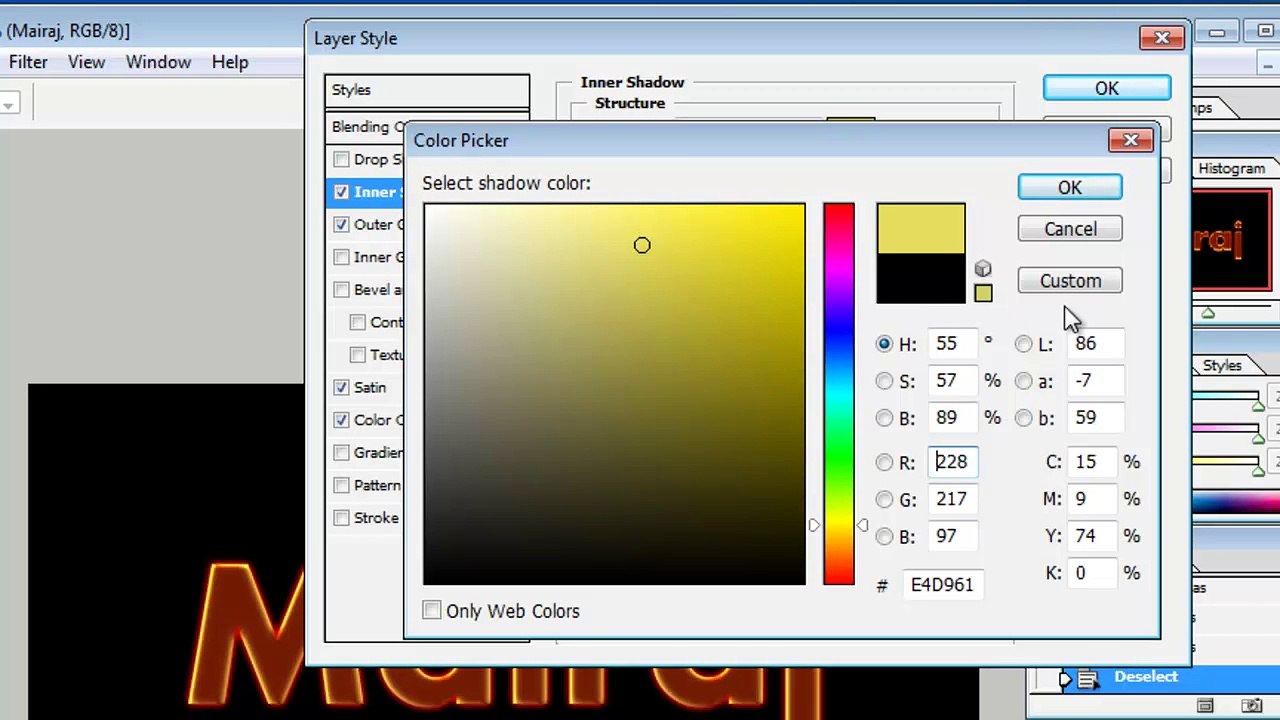Uncheck the Color Overlay checkbox

pyautogui.click(x=342, y=420)
